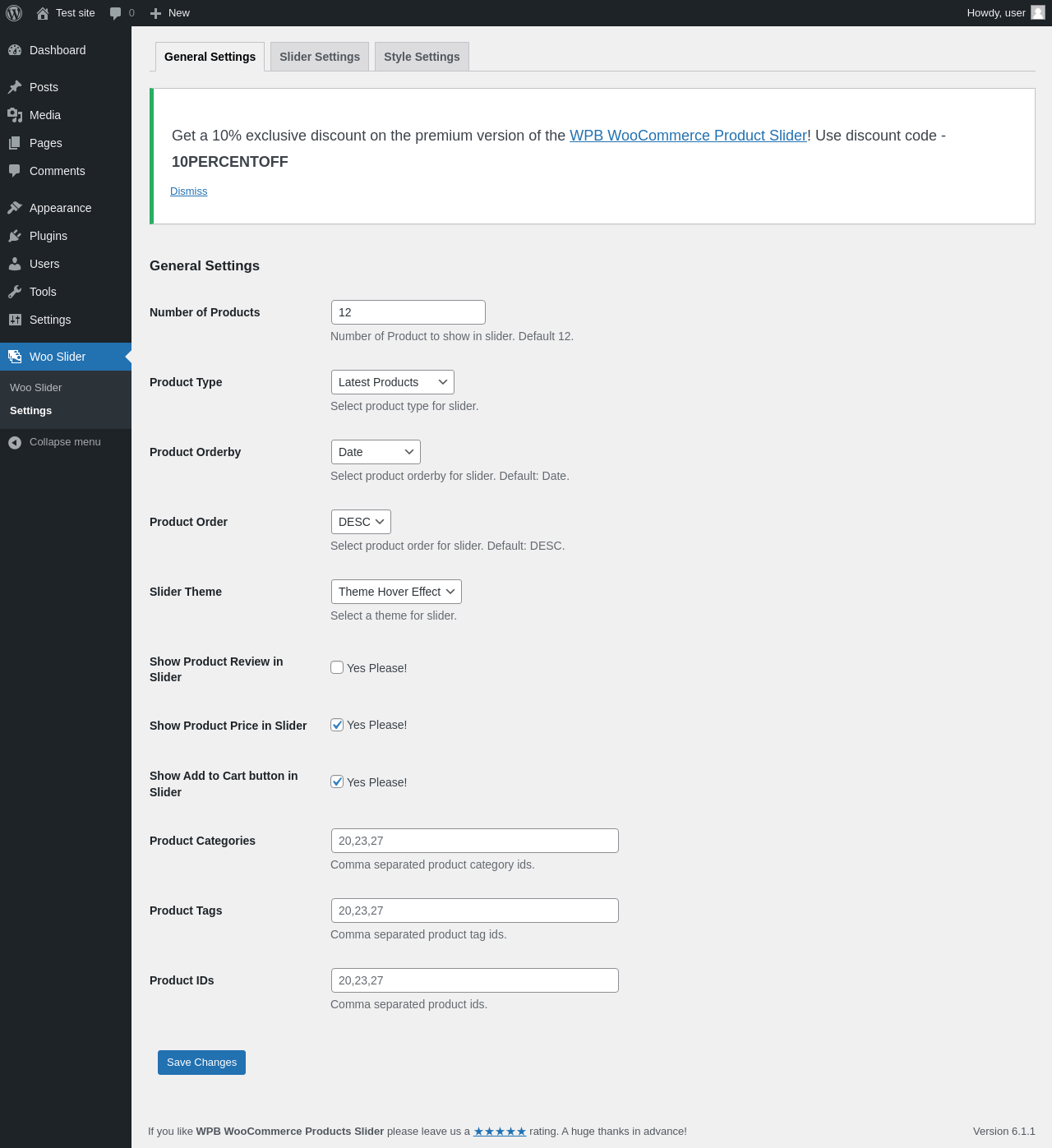Viewport: 1052px width, 1148px height.
Task: Expand the Product Orderby Date dropdown
Action: coord(376,452)
